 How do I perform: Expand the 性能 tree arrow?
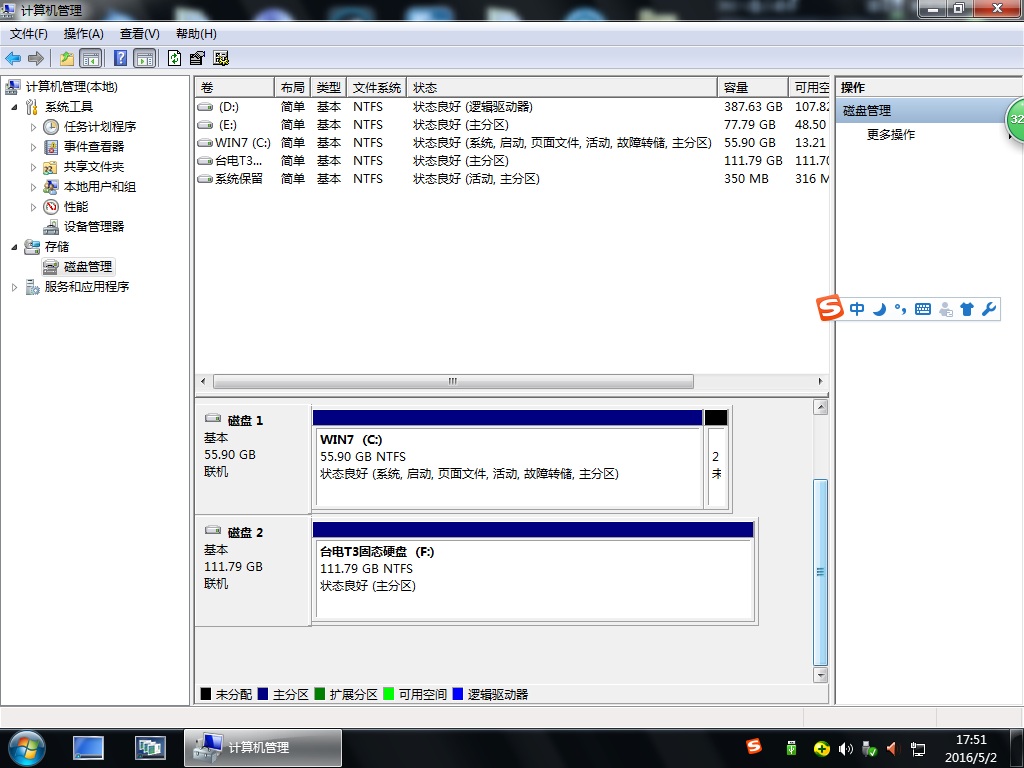(33, 207)
